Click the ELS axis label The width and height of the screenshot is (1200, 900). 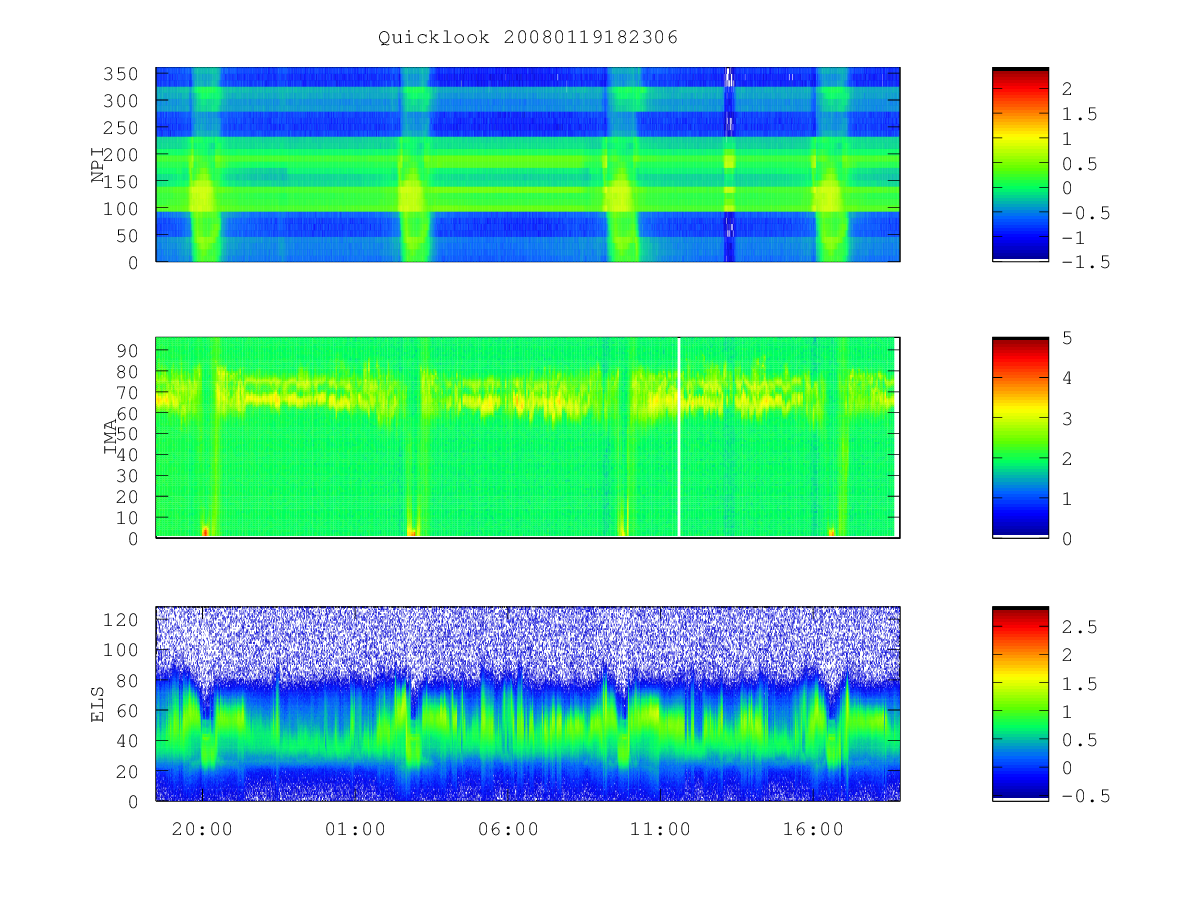(98, 703)
